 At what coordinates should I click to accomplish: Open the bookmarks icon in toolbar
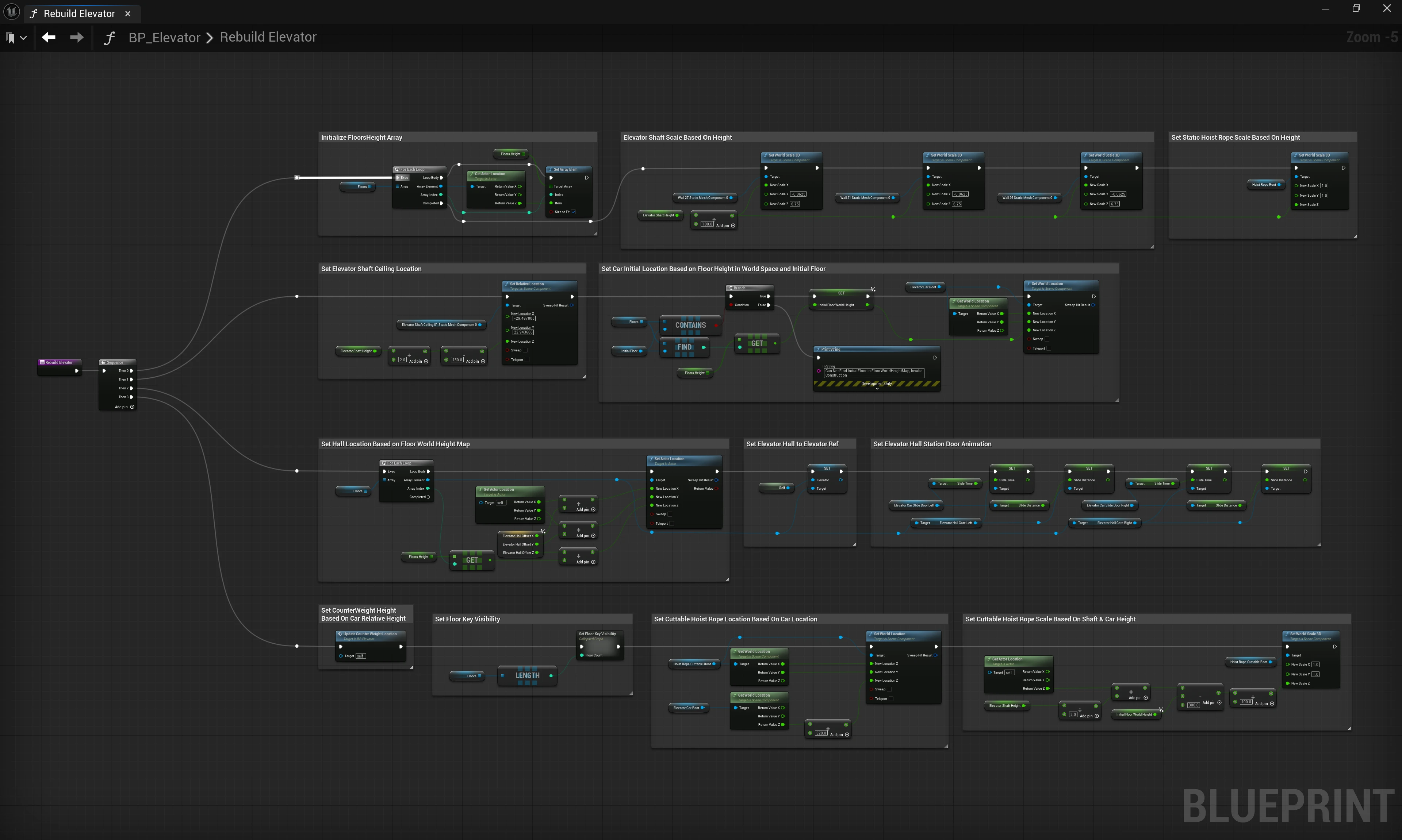[x=10, y=38]
